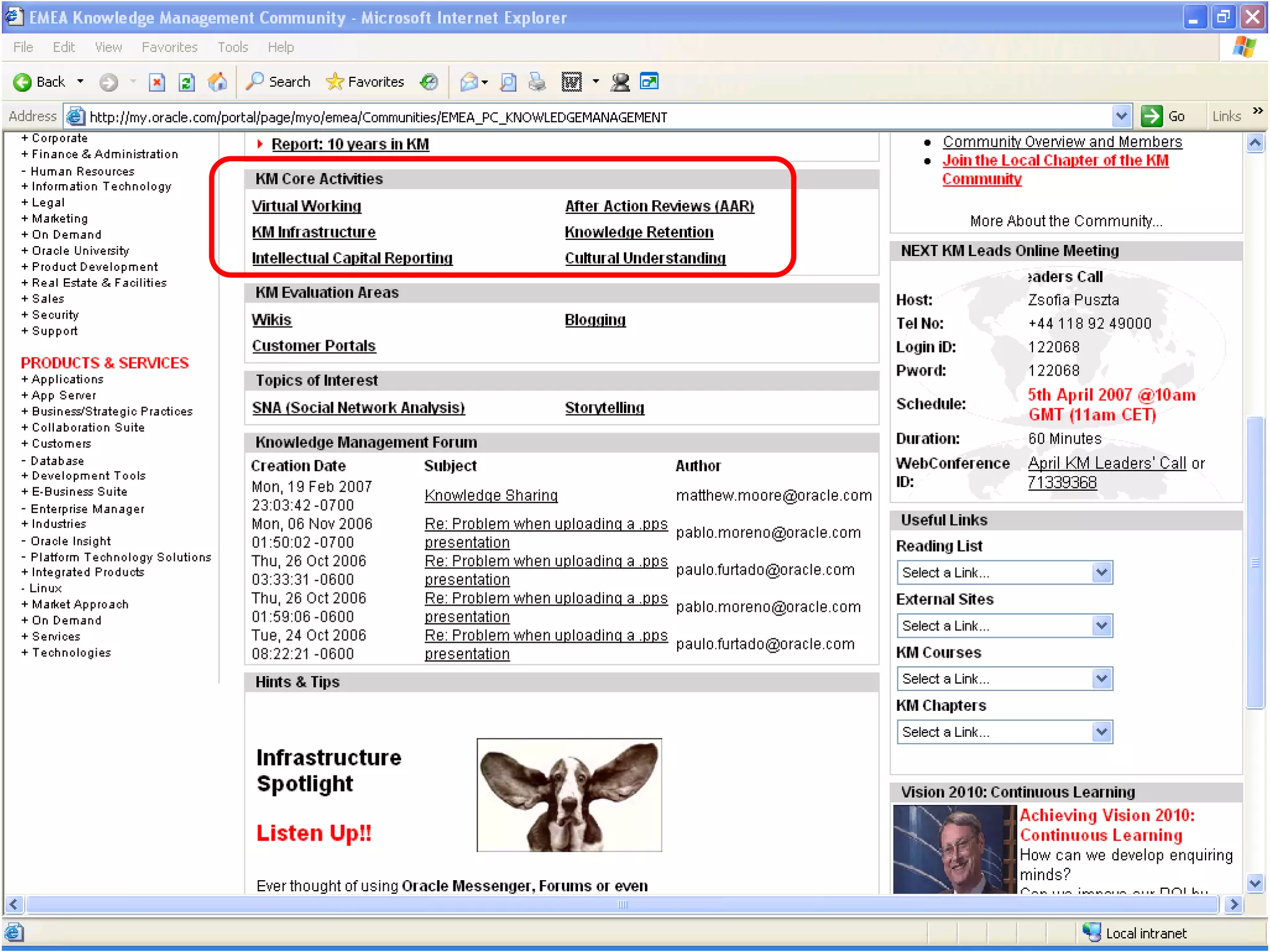This screenshot has height=952, width=1270.
Task: Click the Print icon in toolbar
Action: [537, 82]
